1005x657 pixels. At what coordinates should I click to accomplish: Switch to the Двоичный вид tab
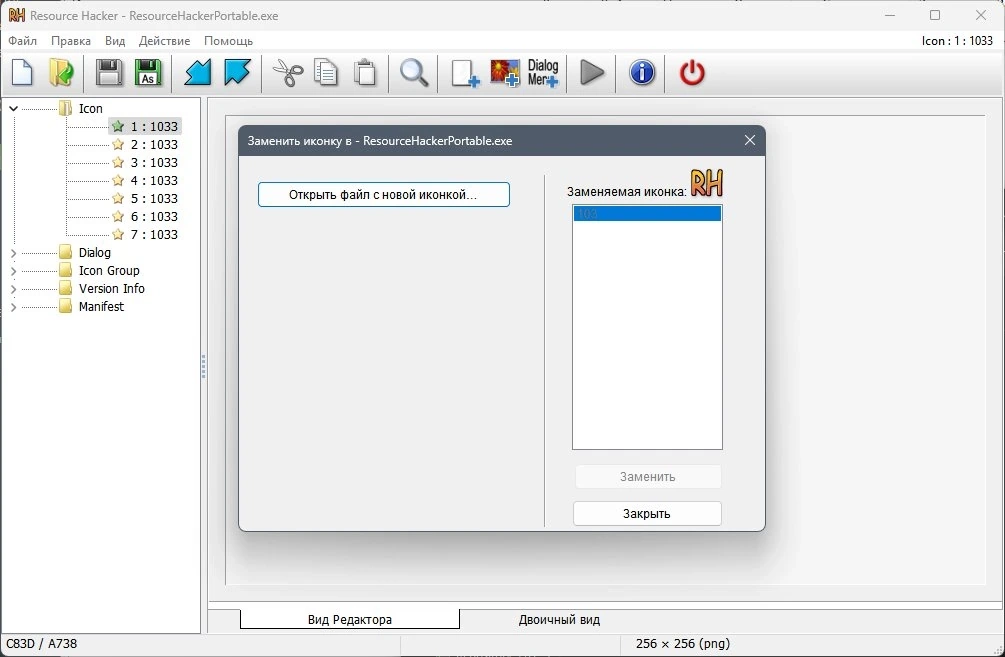pyautogui.click(x=559, y=619)
